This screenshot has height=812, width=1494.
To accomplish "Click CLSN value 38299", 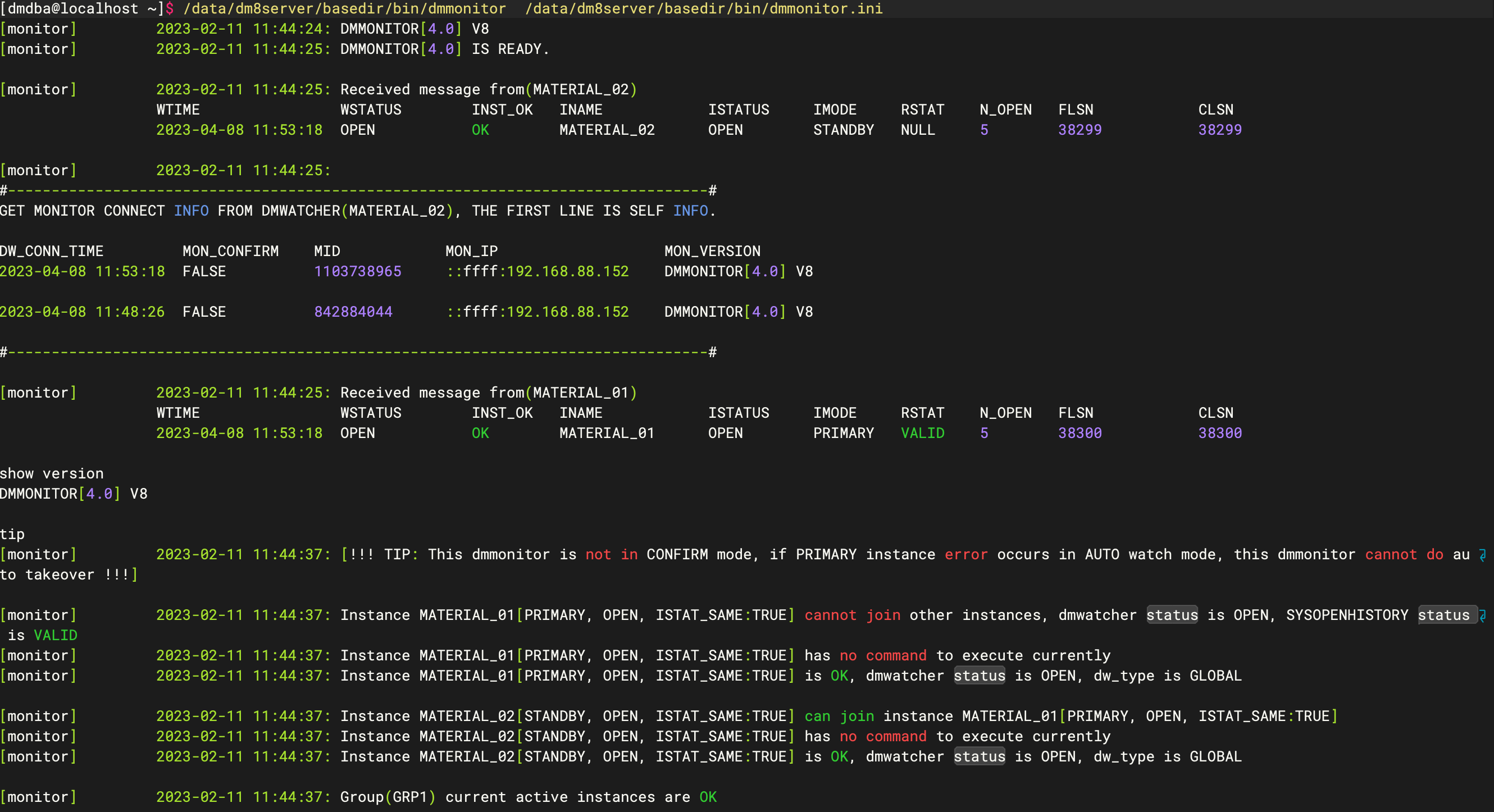I will point(1220,130).
